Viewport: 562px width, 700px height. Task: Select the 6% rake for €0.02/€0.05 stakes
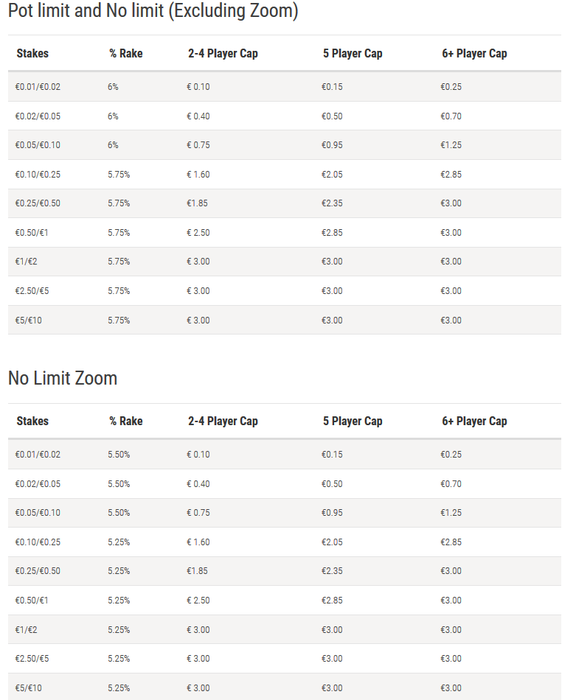point(113,116)
